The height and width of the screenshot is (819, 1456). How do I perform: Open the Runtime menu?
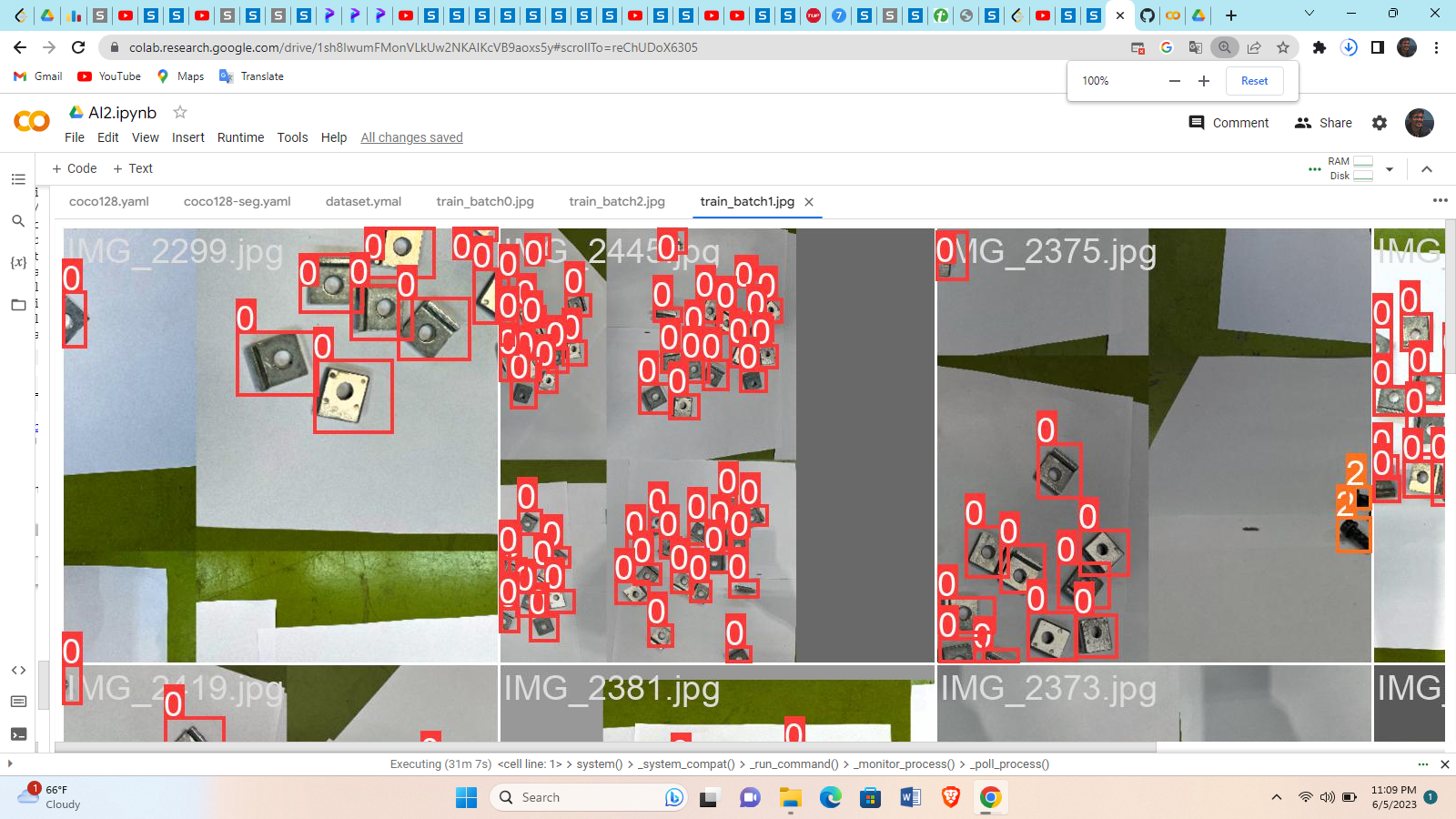pyautogui.click(x=240, y=137)
